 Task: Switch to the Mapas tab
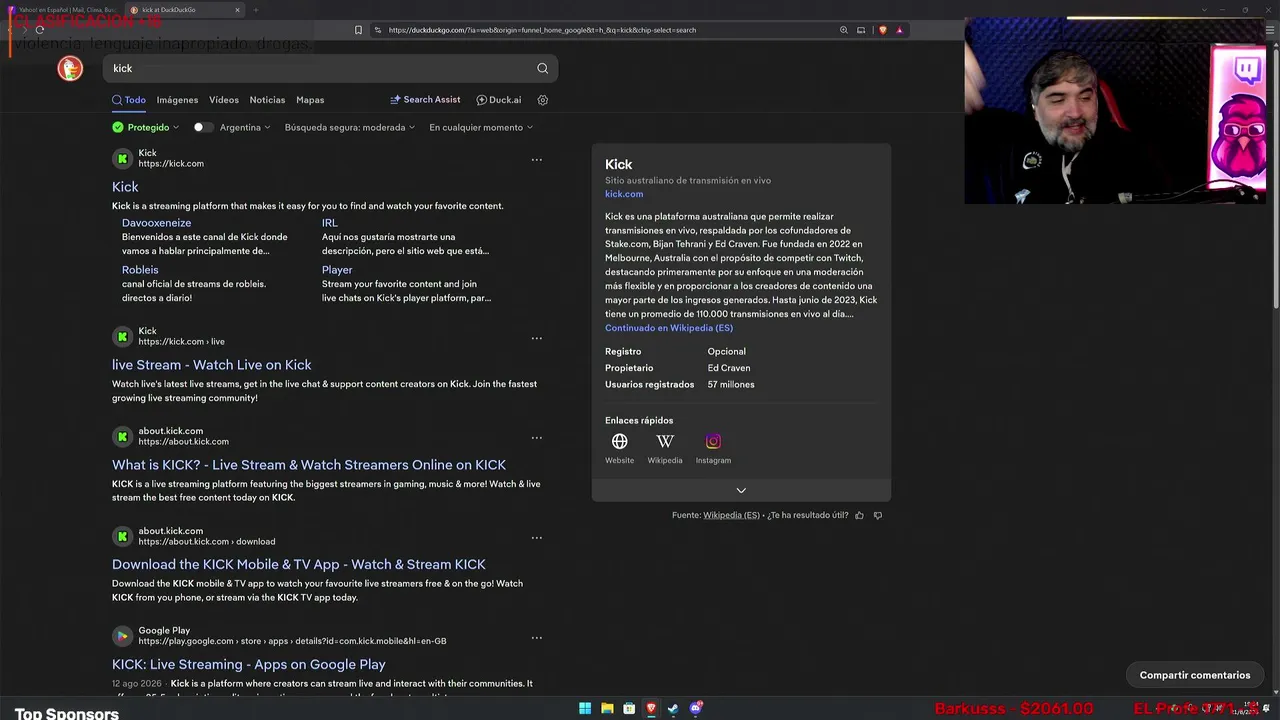coord(310,100)
